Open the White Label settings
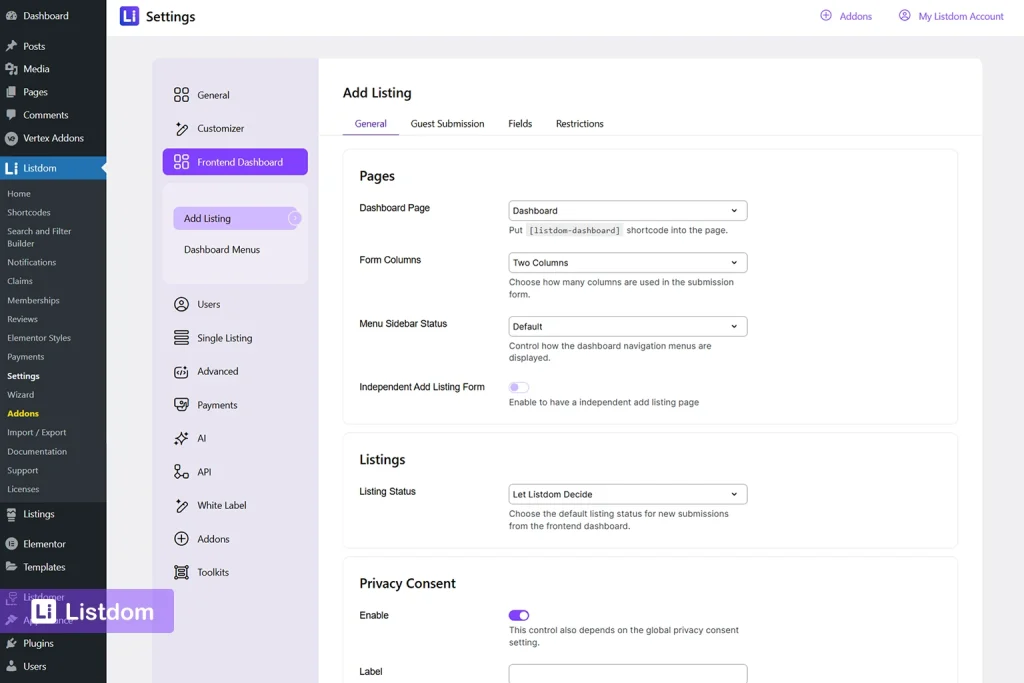 pos(220,505)
